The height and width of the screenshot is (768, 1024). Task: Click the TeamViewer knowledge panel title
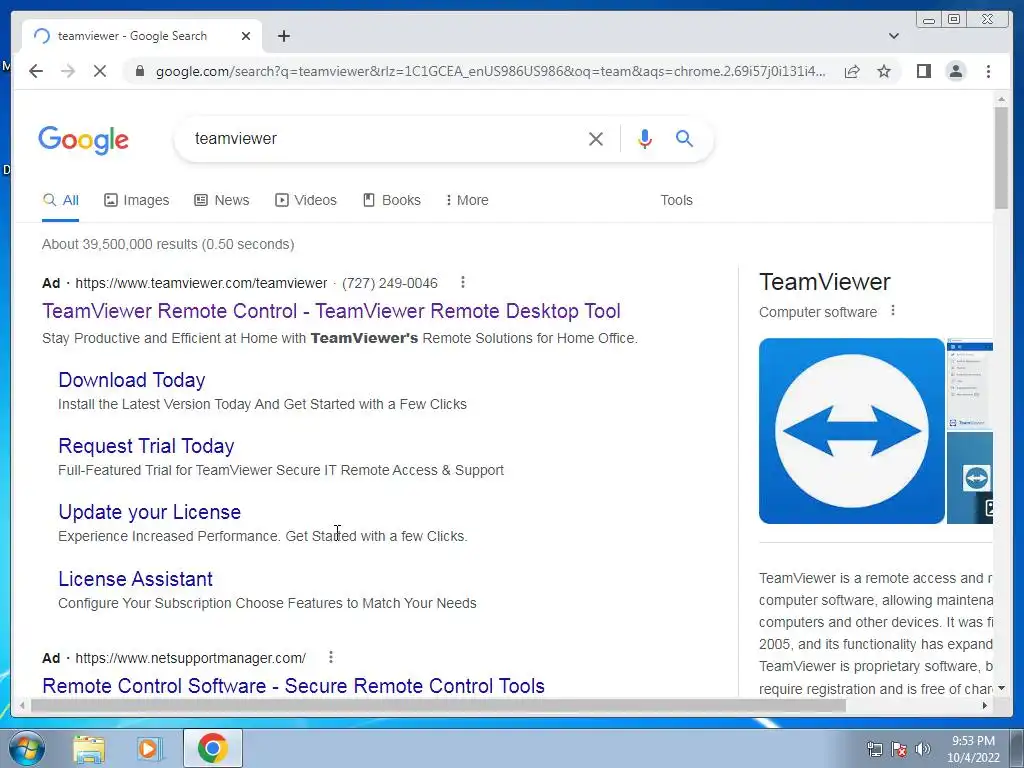click(x=825, y=282)
